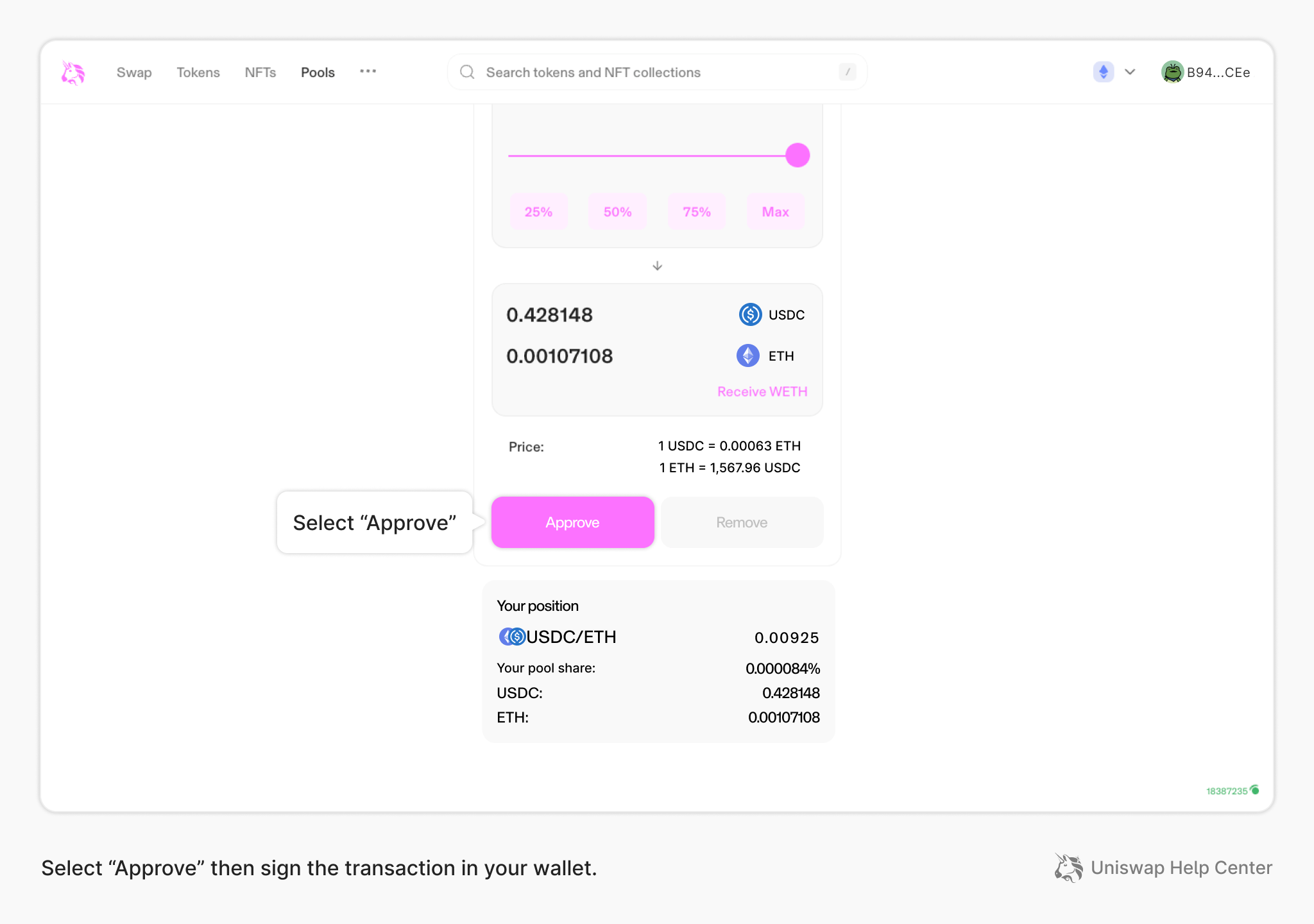Screen dimensions: 1314x924
Task: Toggle Receive WETH option
Action: (762, 391)
